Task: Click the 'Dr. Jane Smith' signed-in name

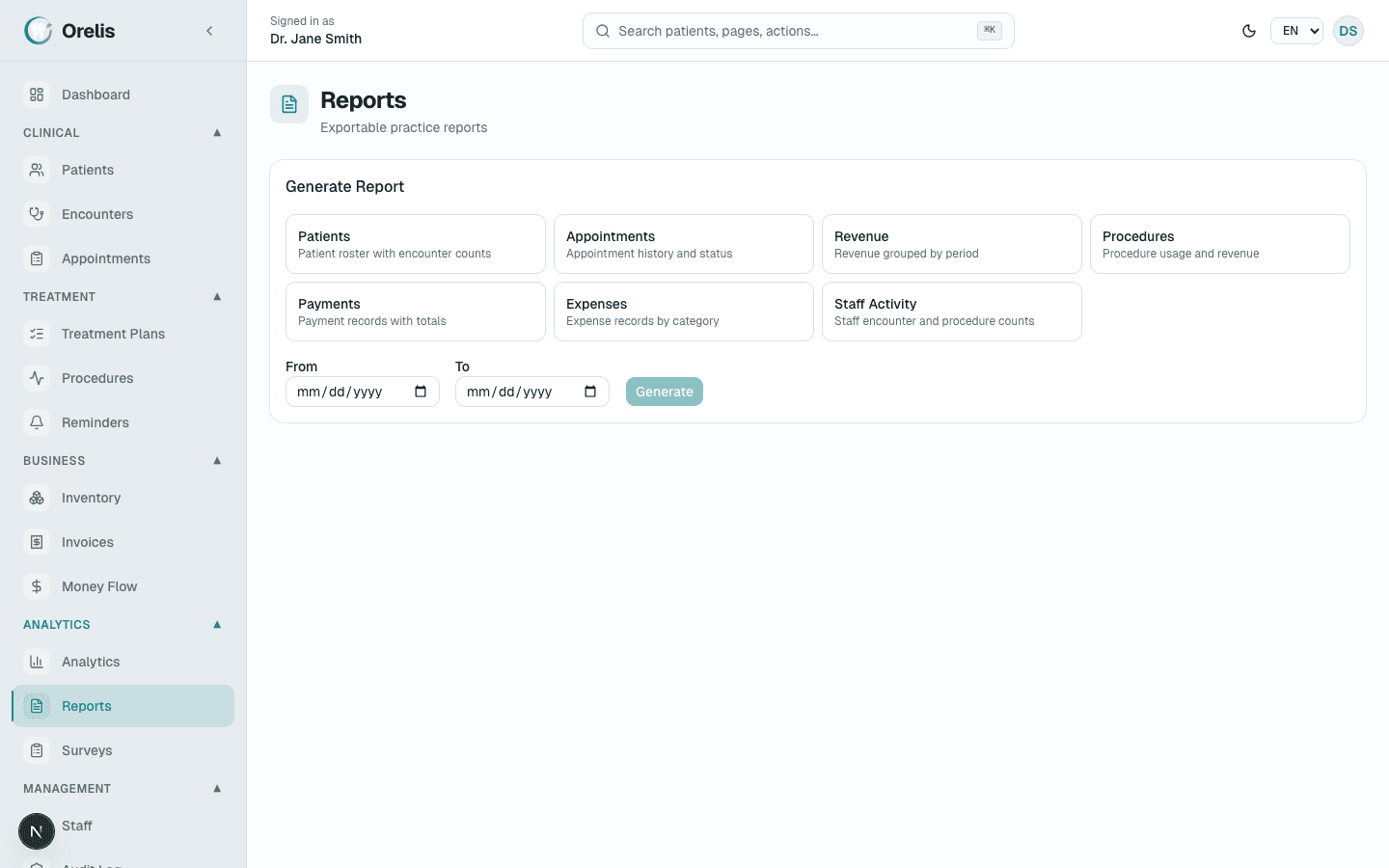Action: tap(316, 39)
